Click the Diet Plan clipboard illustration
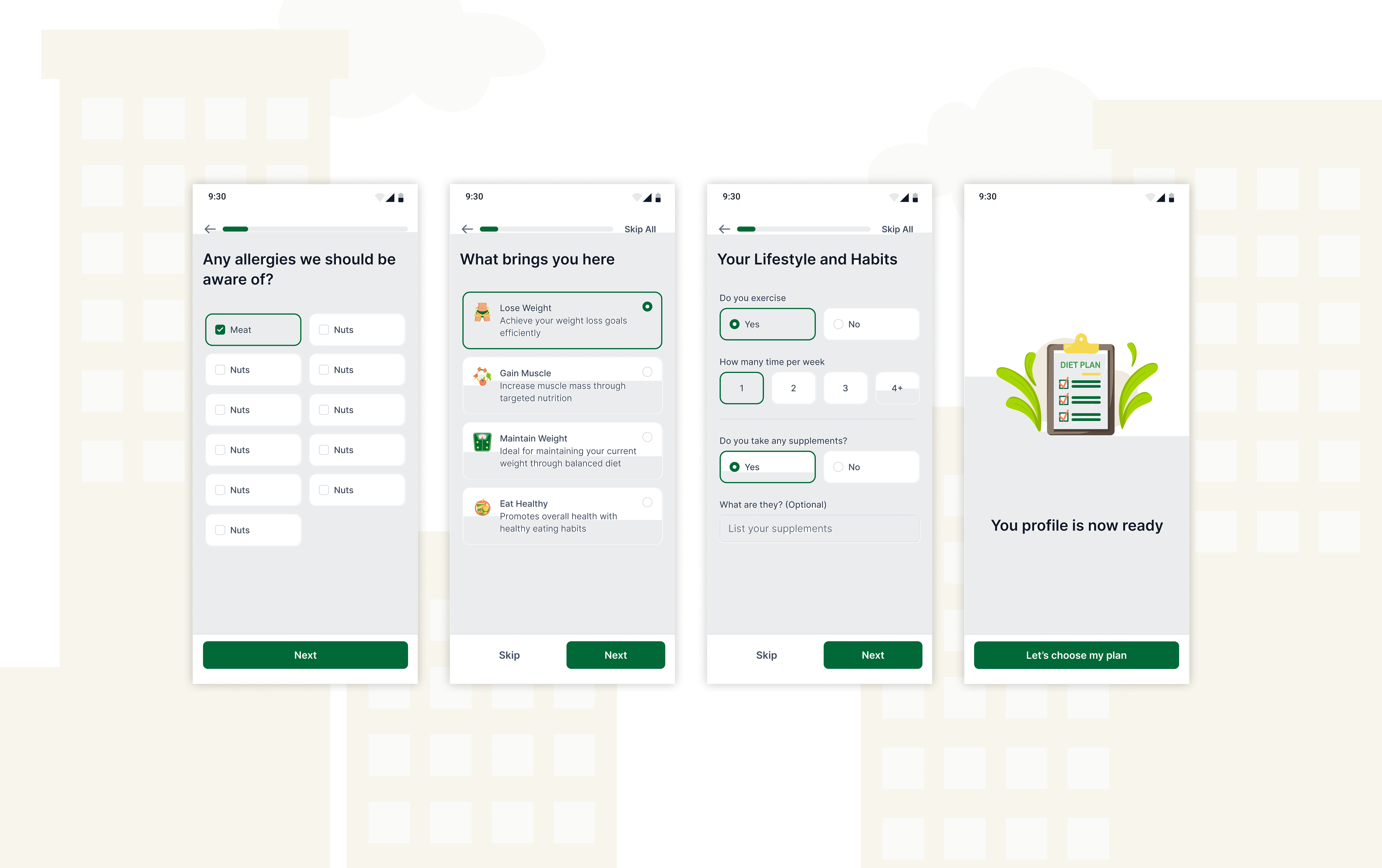 (x=1080, y=388)
